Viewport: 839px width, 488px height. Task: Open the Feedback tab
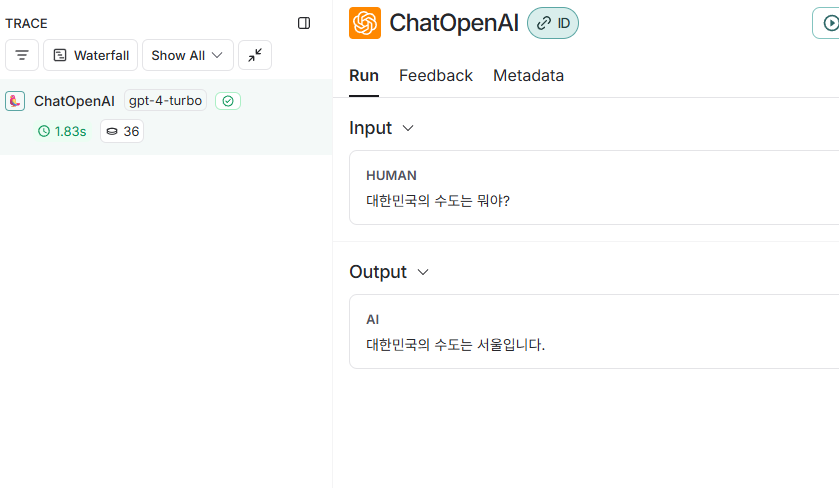436,76
